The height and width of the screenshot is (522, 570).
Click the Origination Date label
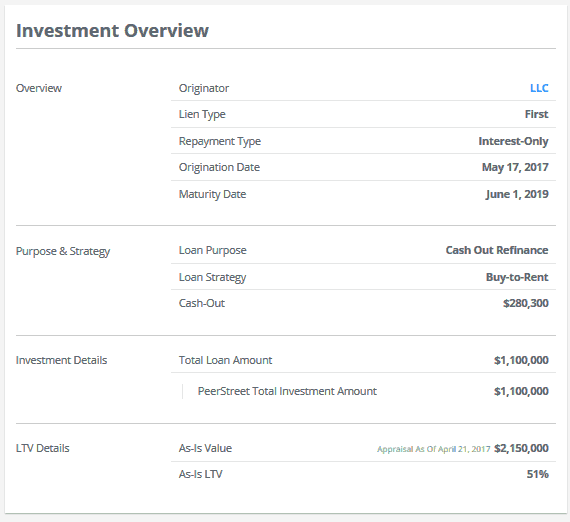click(x=219, y=168)
